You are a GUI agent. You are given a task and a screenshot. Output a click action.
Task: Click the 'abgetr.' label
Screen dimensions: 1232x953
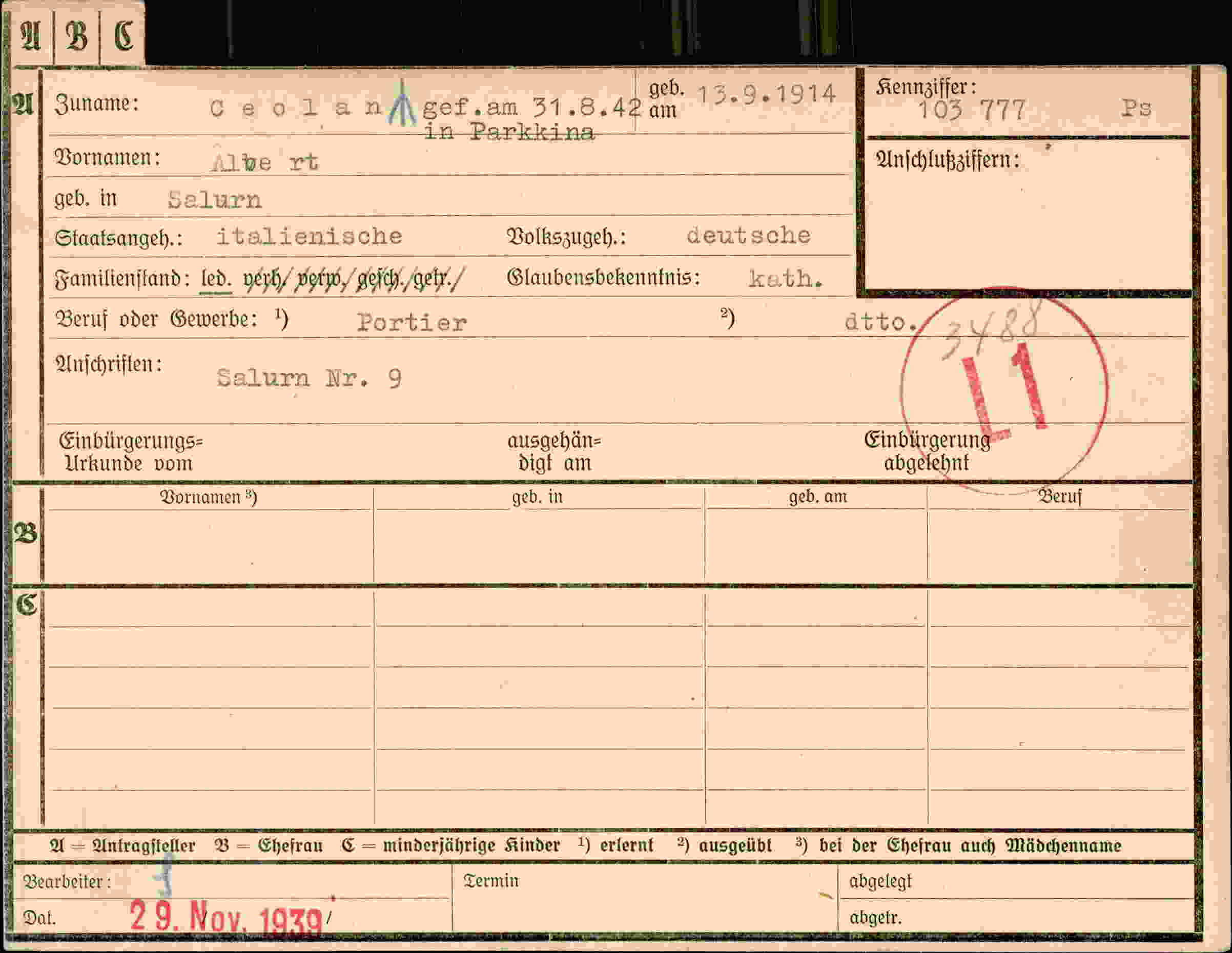click(875, 919)
